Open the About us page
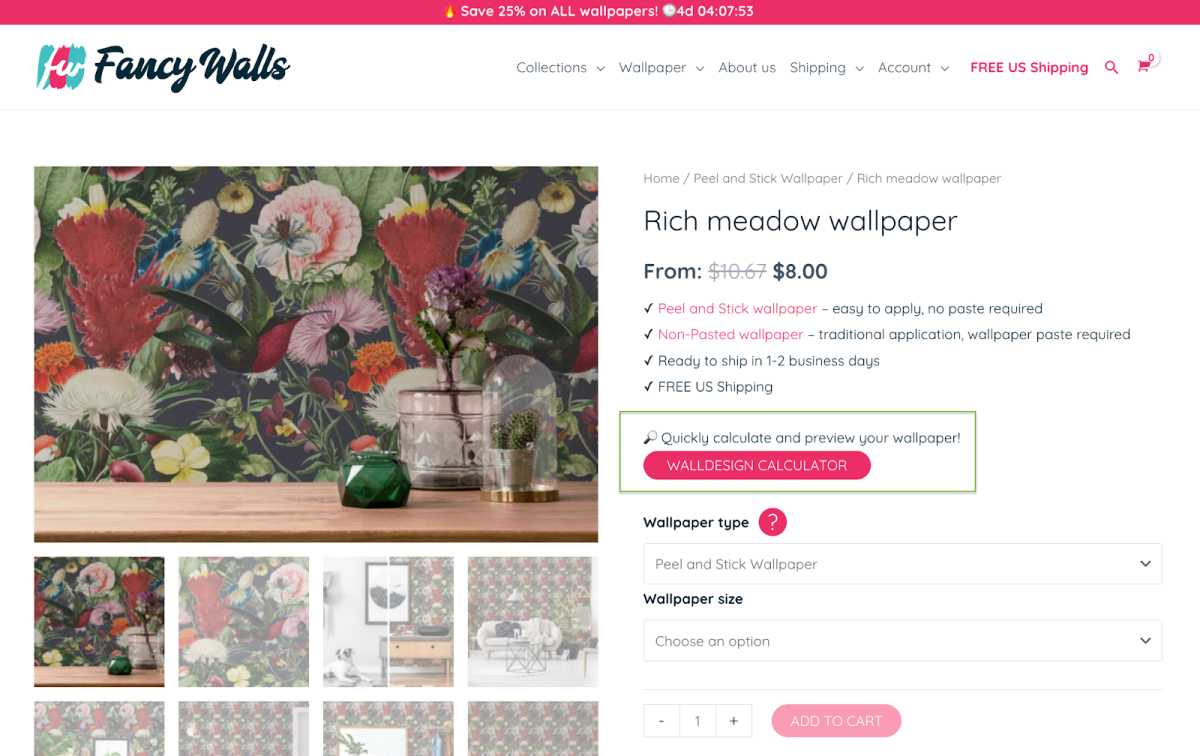Viewport: 1200px width, 756px height. (x=747, y=68)
